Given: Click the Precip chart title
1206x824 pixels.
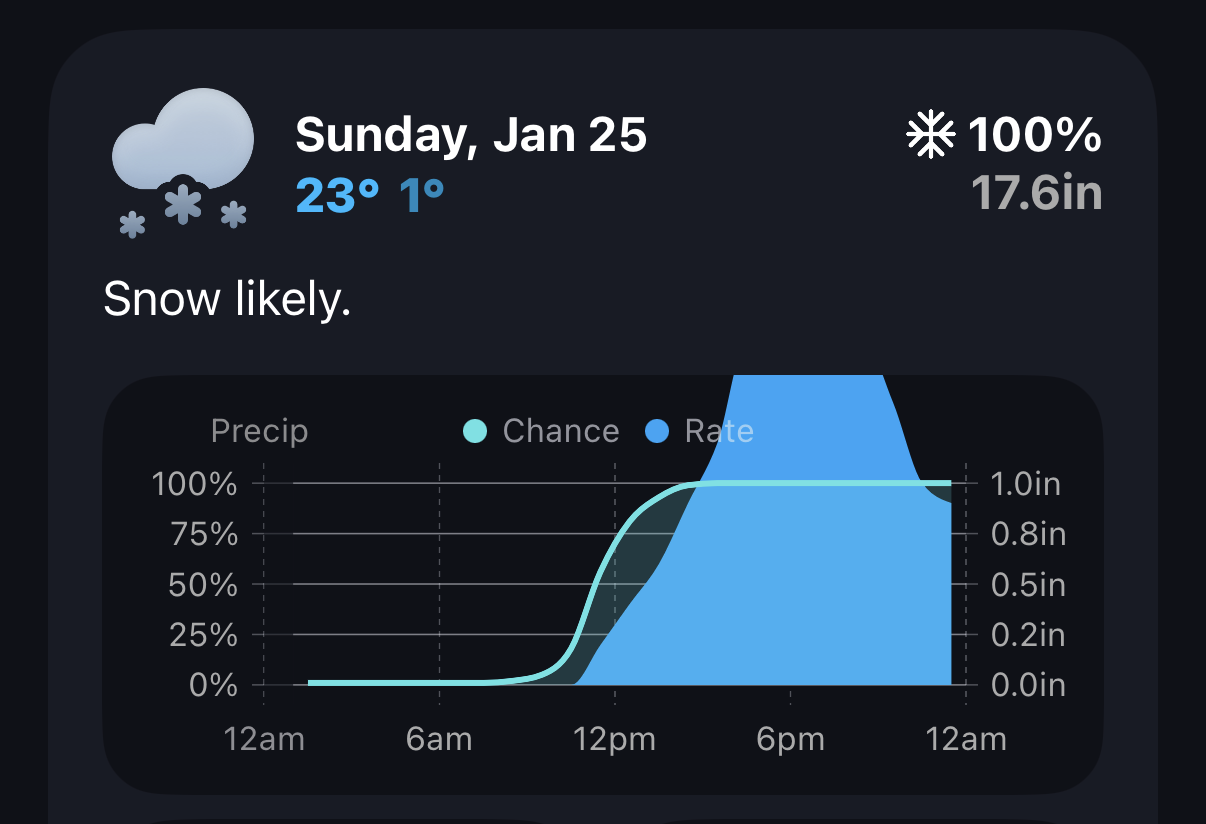Looking at the screenshot, I should click(x=259, y=432).
